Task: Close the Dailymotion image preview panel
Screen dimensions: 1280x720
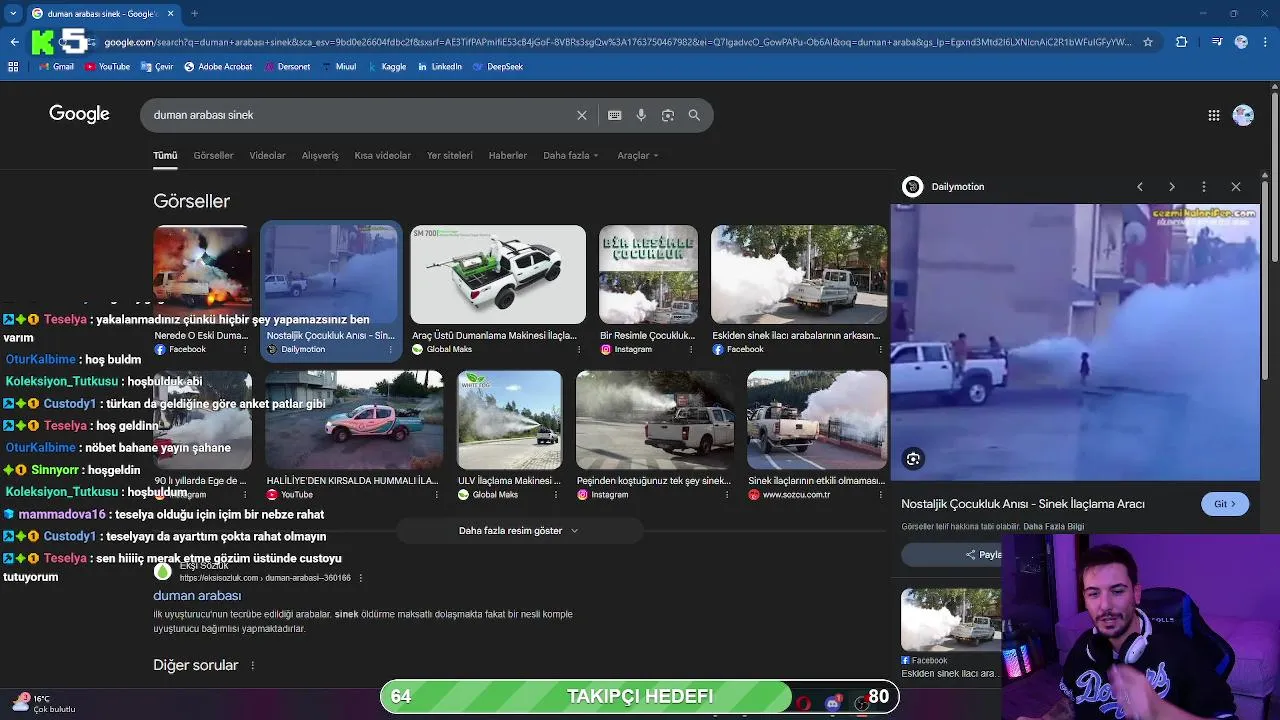Action: tap(1236, 187)
